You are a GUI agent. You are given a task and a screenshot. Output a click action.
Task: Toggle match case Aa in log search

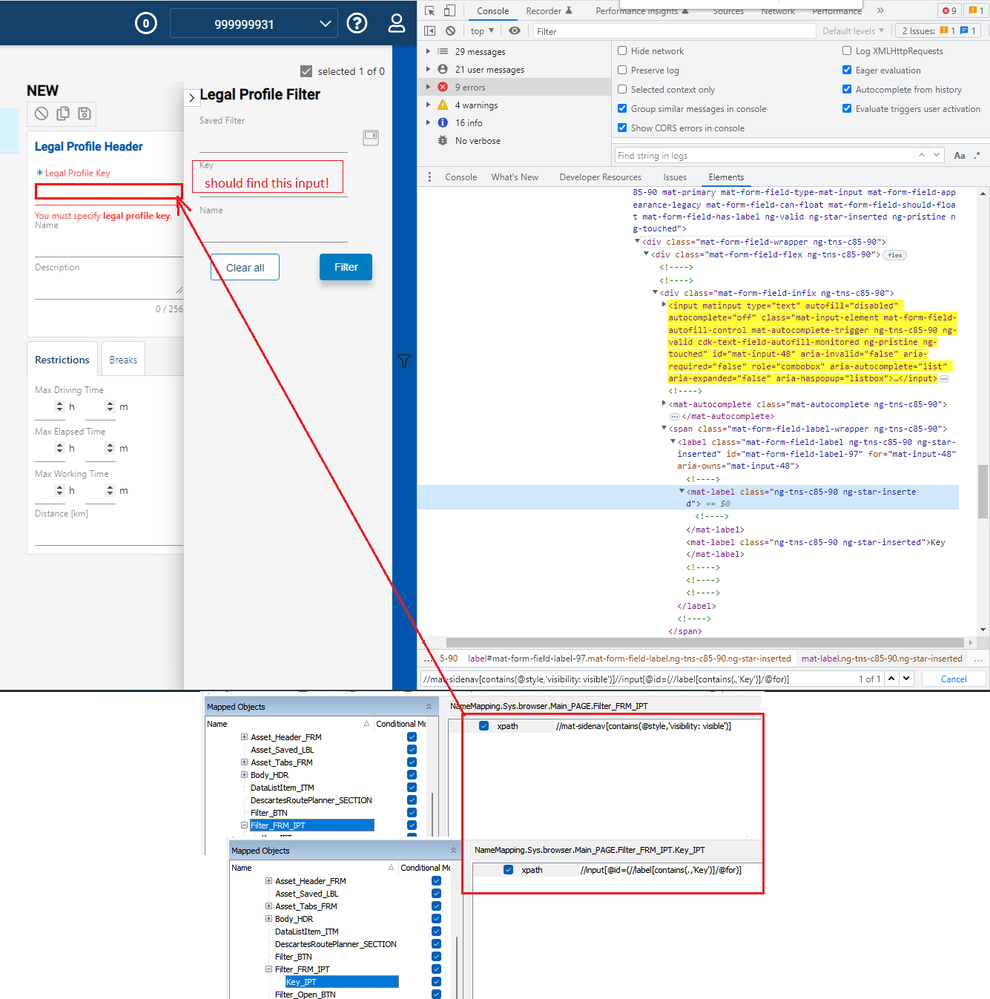(959, 155)
